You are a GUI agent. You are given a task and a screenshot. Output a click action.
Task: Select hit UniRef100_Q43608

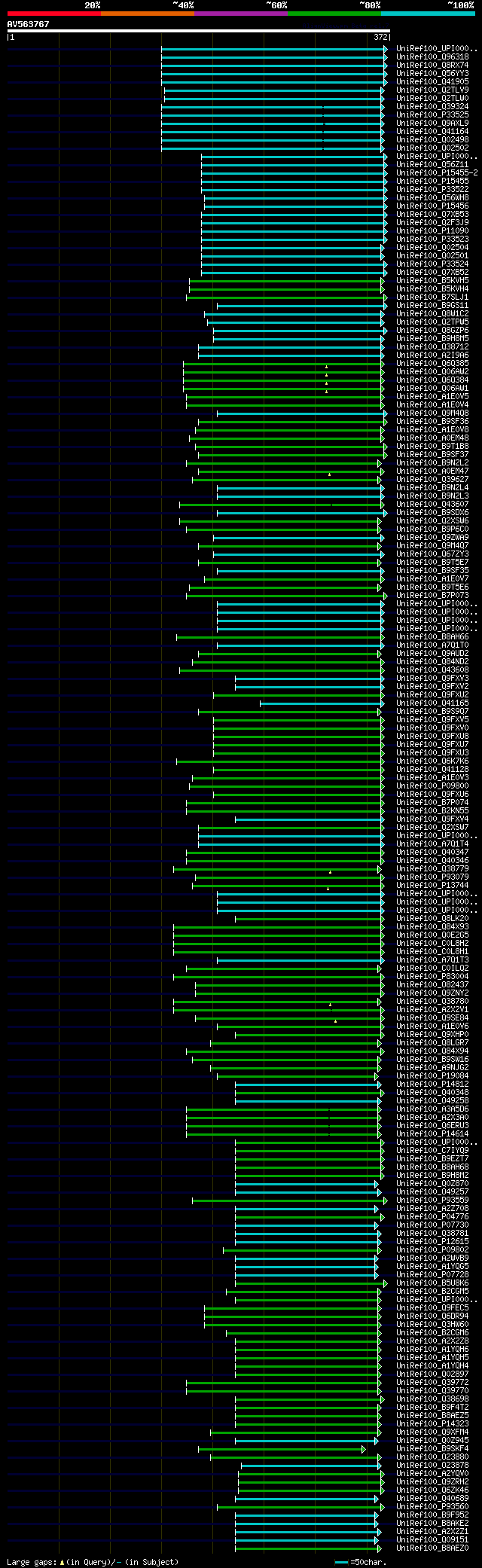tap(432, 670)
